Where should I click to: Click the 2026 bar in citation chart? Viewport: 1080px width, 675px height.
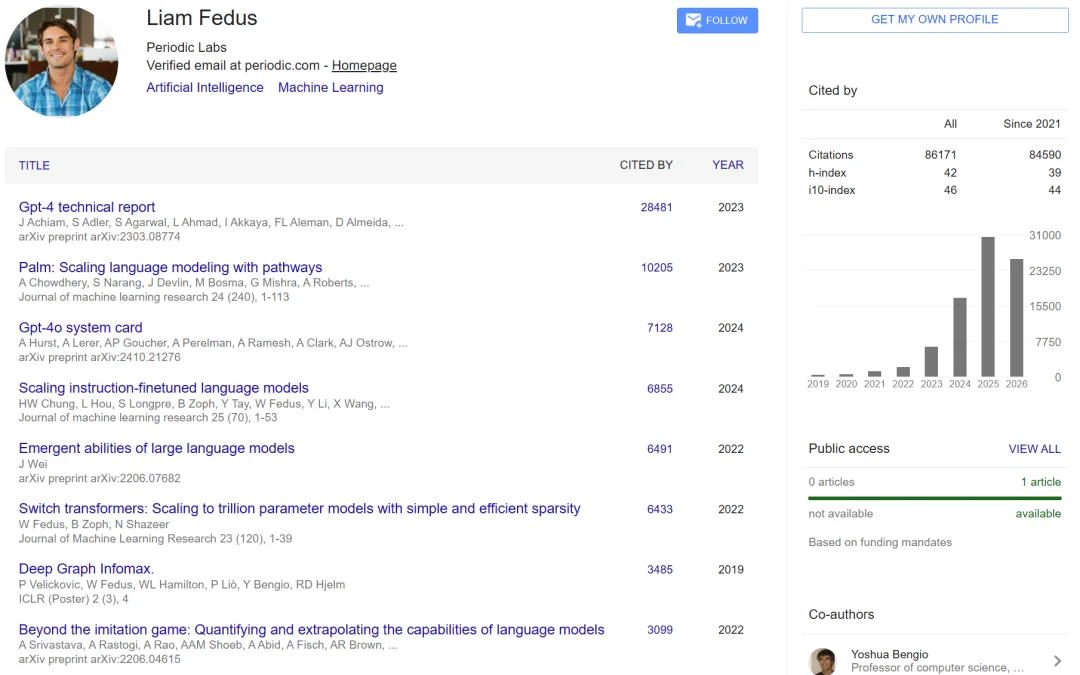(x=1016, y=318)
